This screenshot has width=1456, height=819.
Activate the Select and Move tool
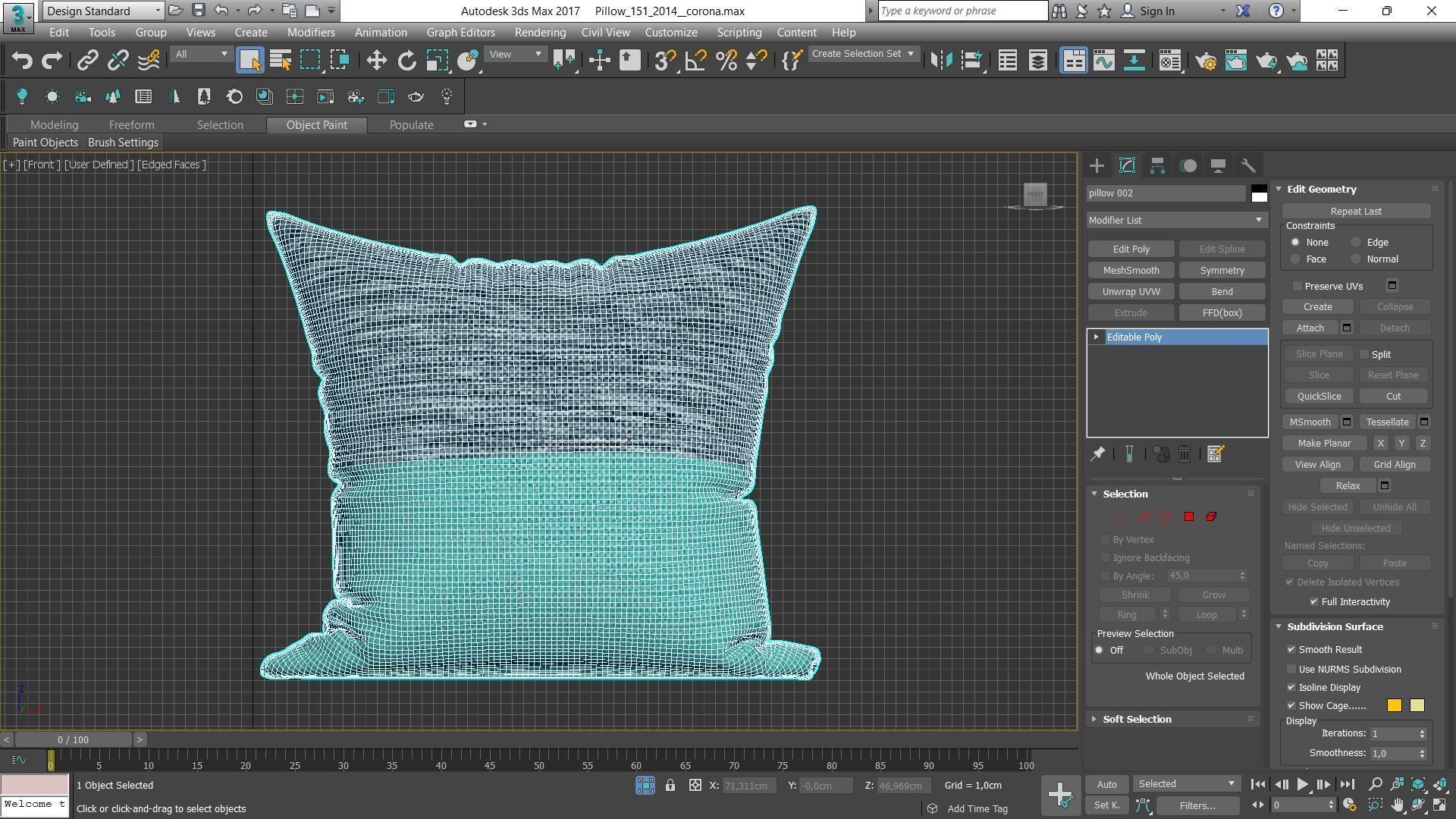[x=376, y=61]
